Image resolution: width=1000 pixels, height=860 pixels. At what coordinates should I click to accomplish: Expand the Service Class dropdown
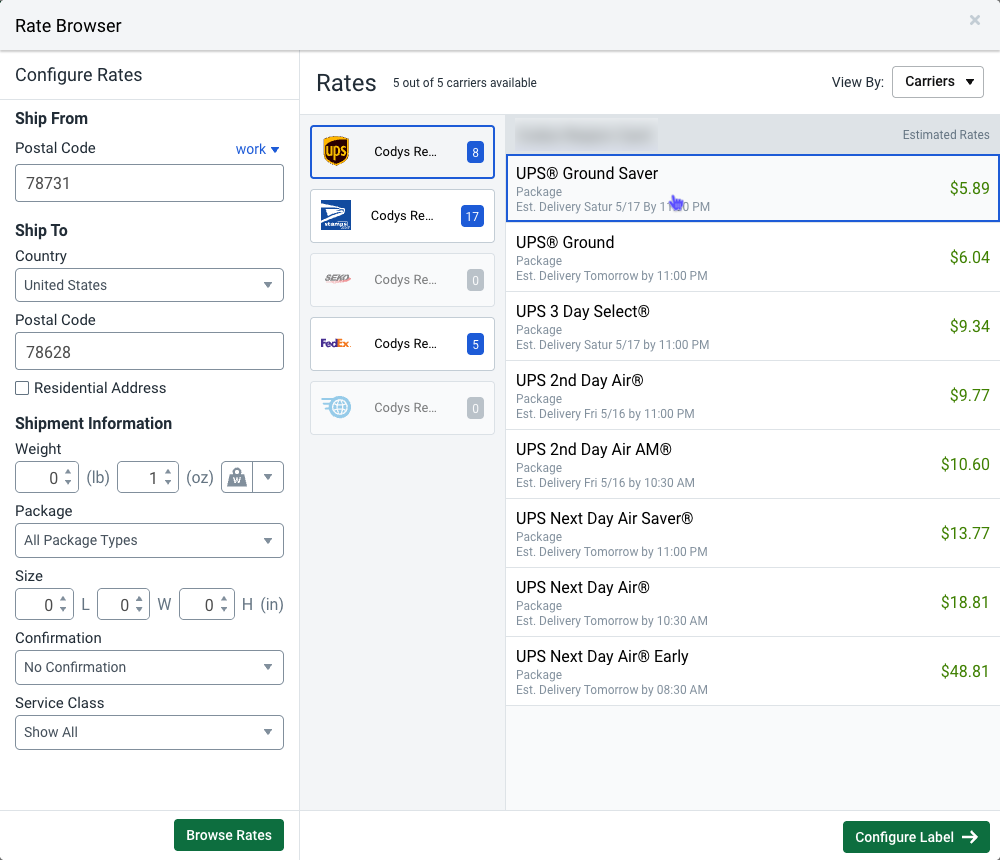point(149,732)
